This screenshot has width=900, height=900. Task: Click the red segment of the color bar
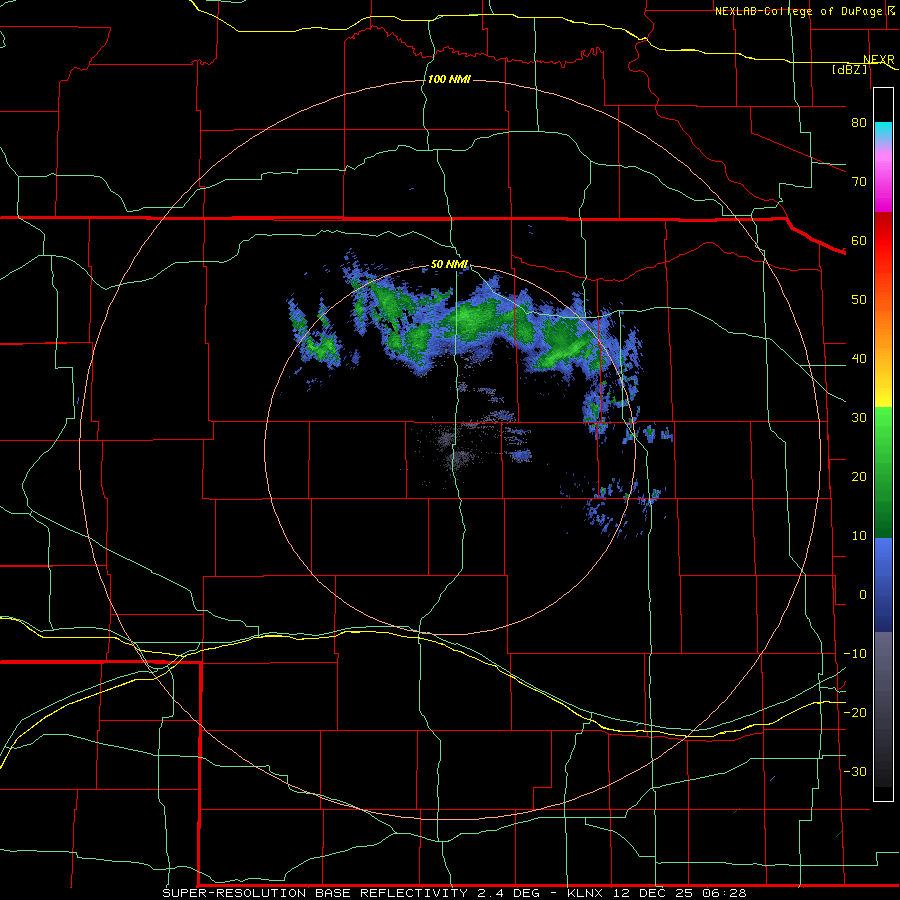coord(883,241)
